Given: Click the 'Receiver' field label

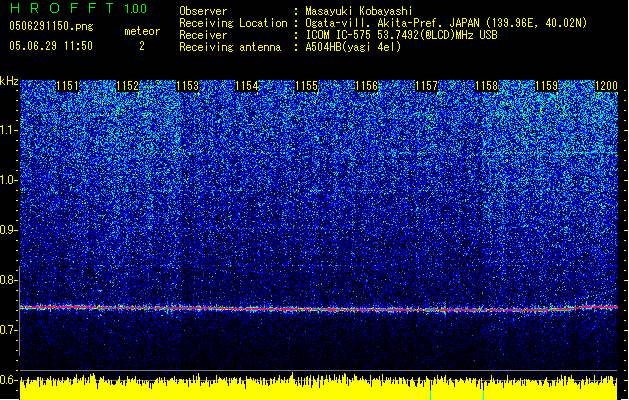Looking at the screenshot, I should [x=203, y=35].
